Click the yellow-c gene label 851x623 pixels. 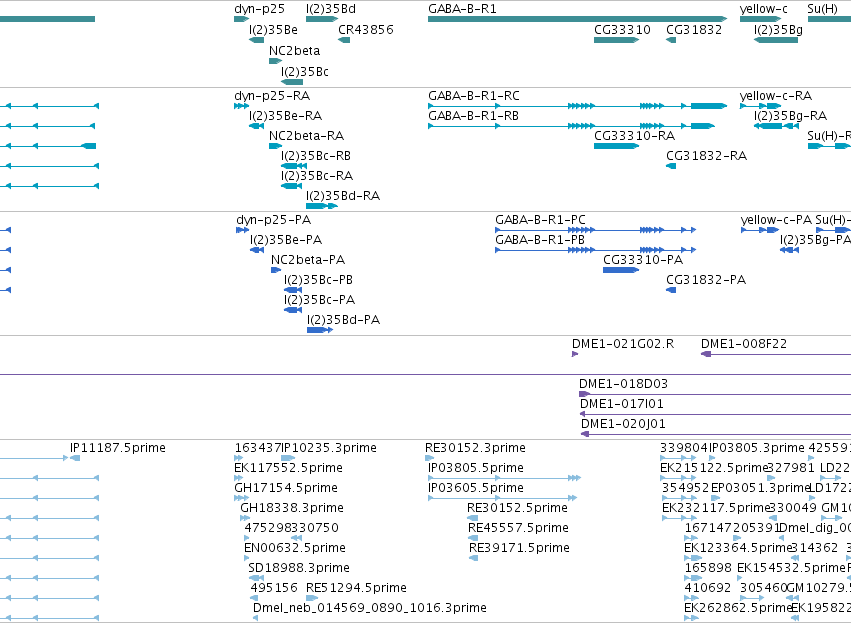(764, 9)
